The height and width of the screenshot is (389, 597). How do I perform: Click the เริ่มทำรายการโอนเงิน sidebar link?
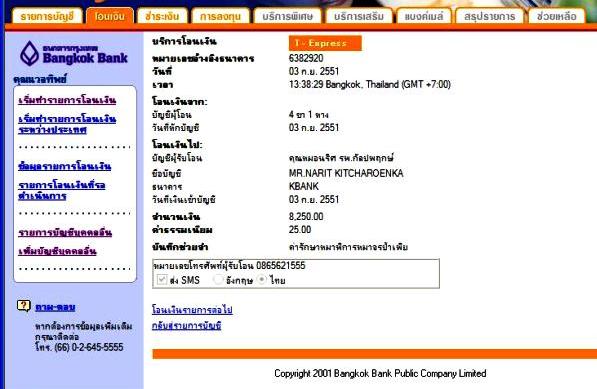tap(67, 100)
